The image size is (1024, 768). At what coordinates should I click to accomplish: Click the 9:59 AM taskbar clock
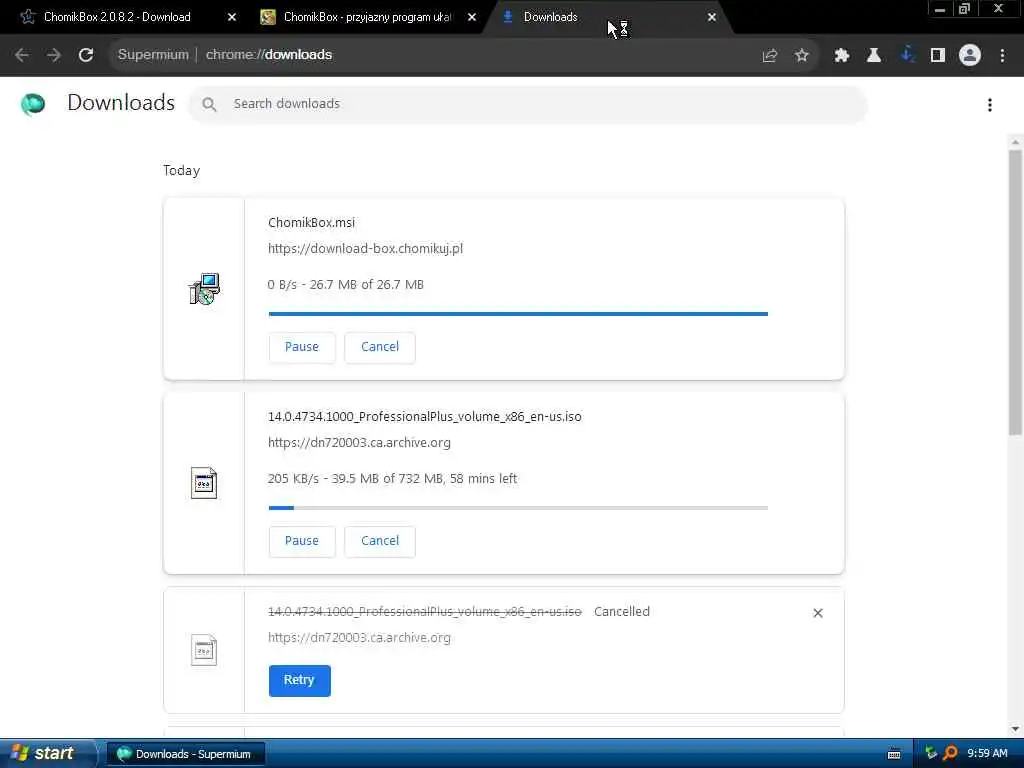987,754
